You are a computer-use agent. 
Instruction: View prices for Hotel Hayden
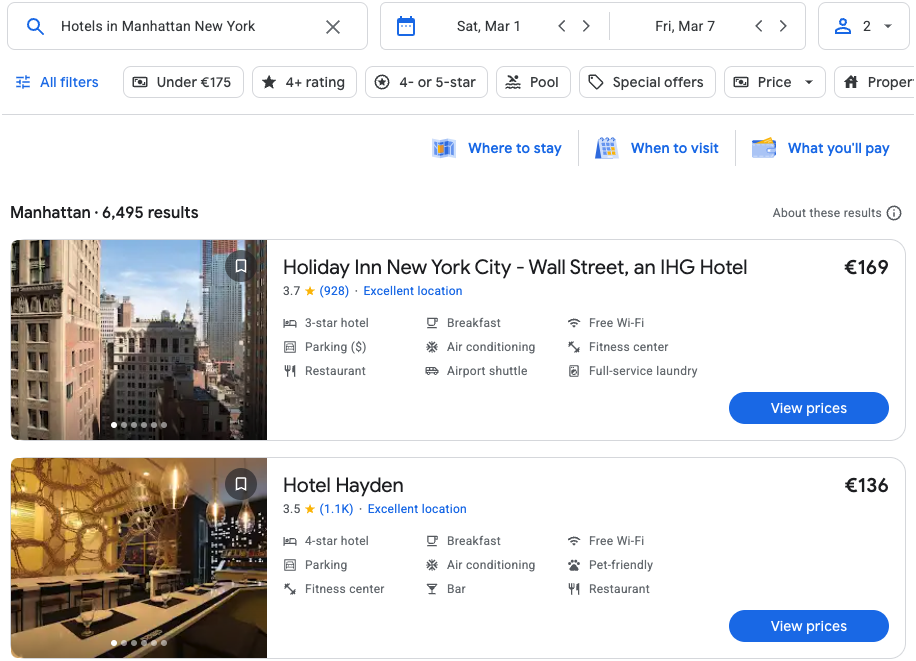tap(808, 626)
